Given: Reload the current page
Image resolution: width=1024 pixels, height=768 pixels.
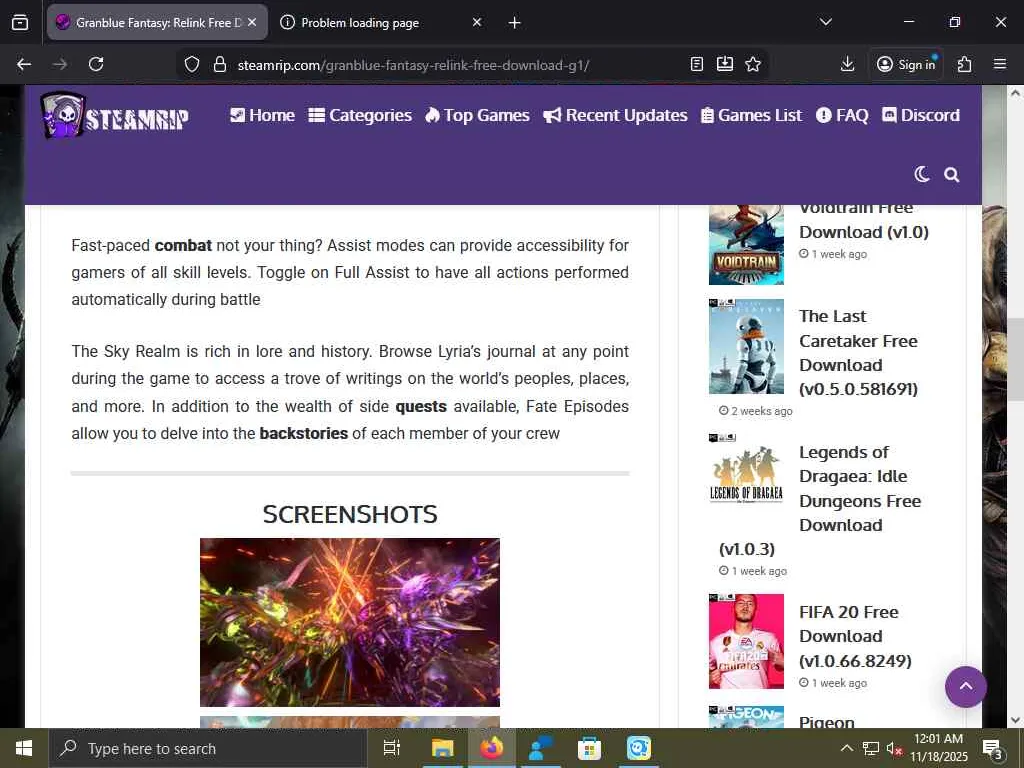Looking at the screenshot, I should pyautogui.click(x=96, y=64).
